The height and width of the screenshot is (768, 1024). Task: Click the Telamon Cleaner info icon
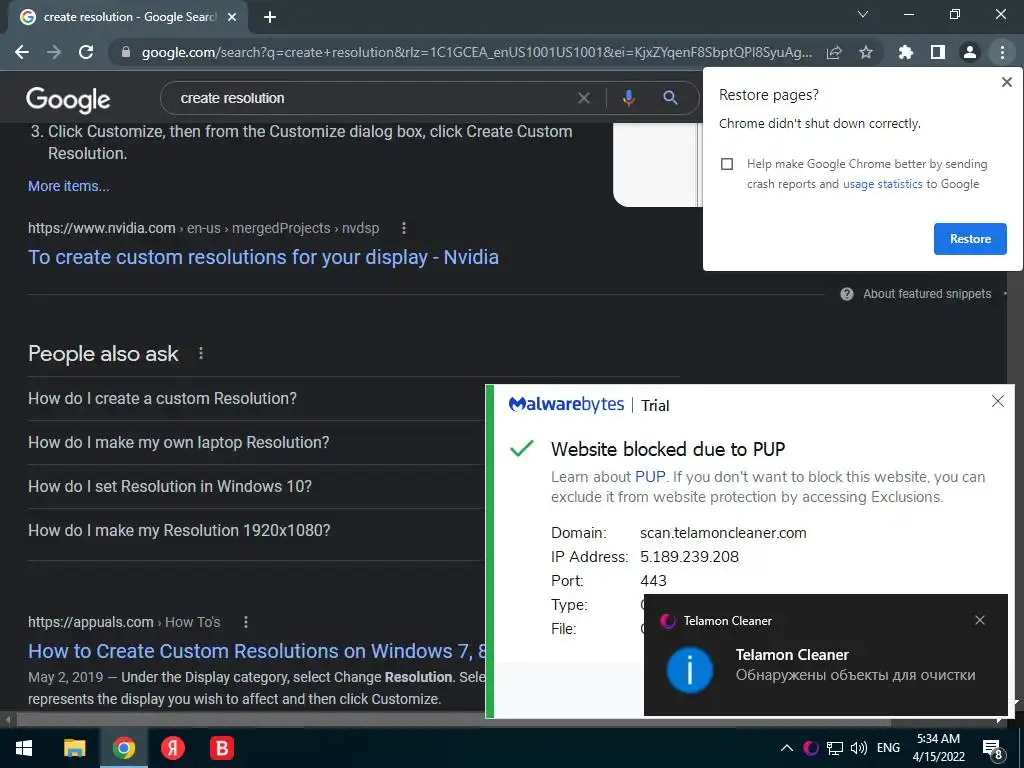(690, 669)
